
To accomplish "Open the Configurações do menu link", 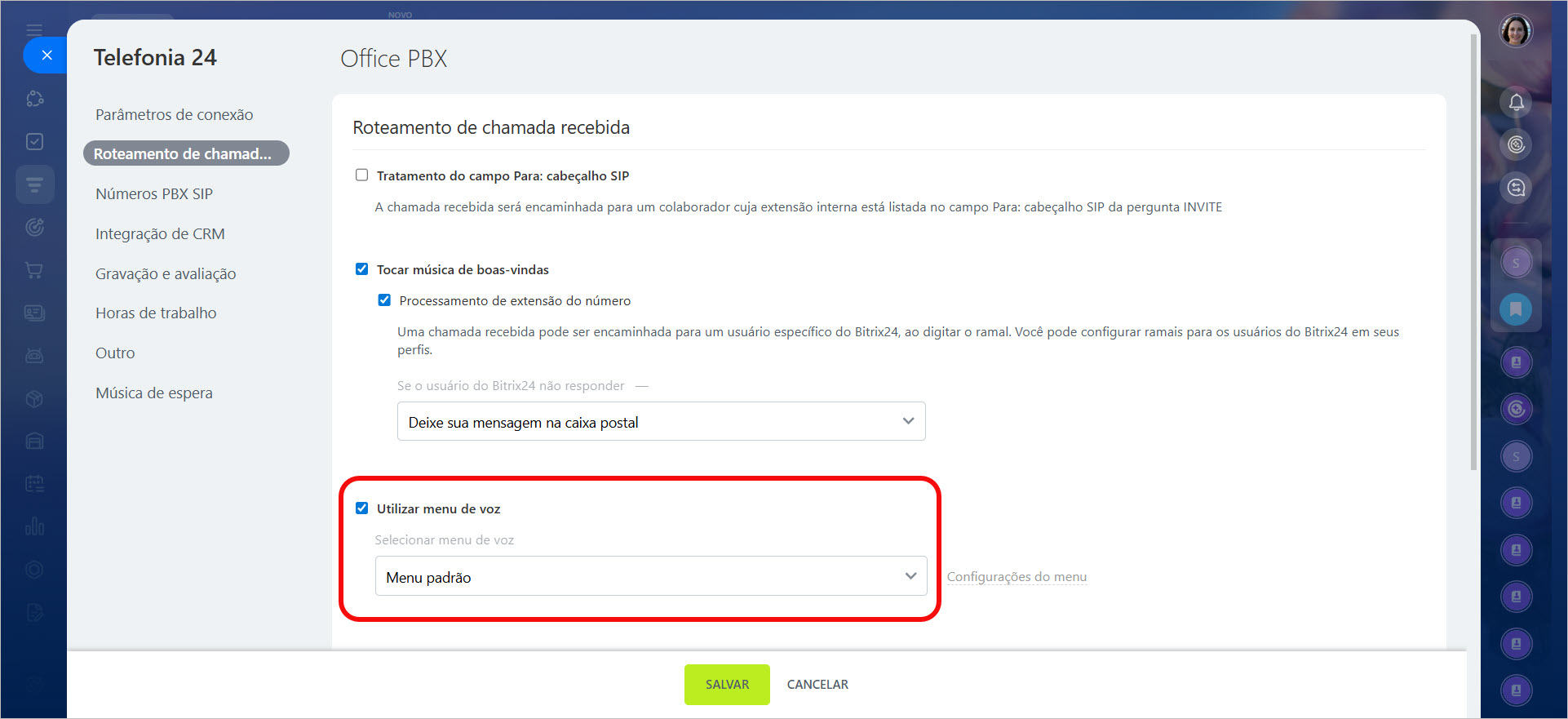I will 1017,576.
